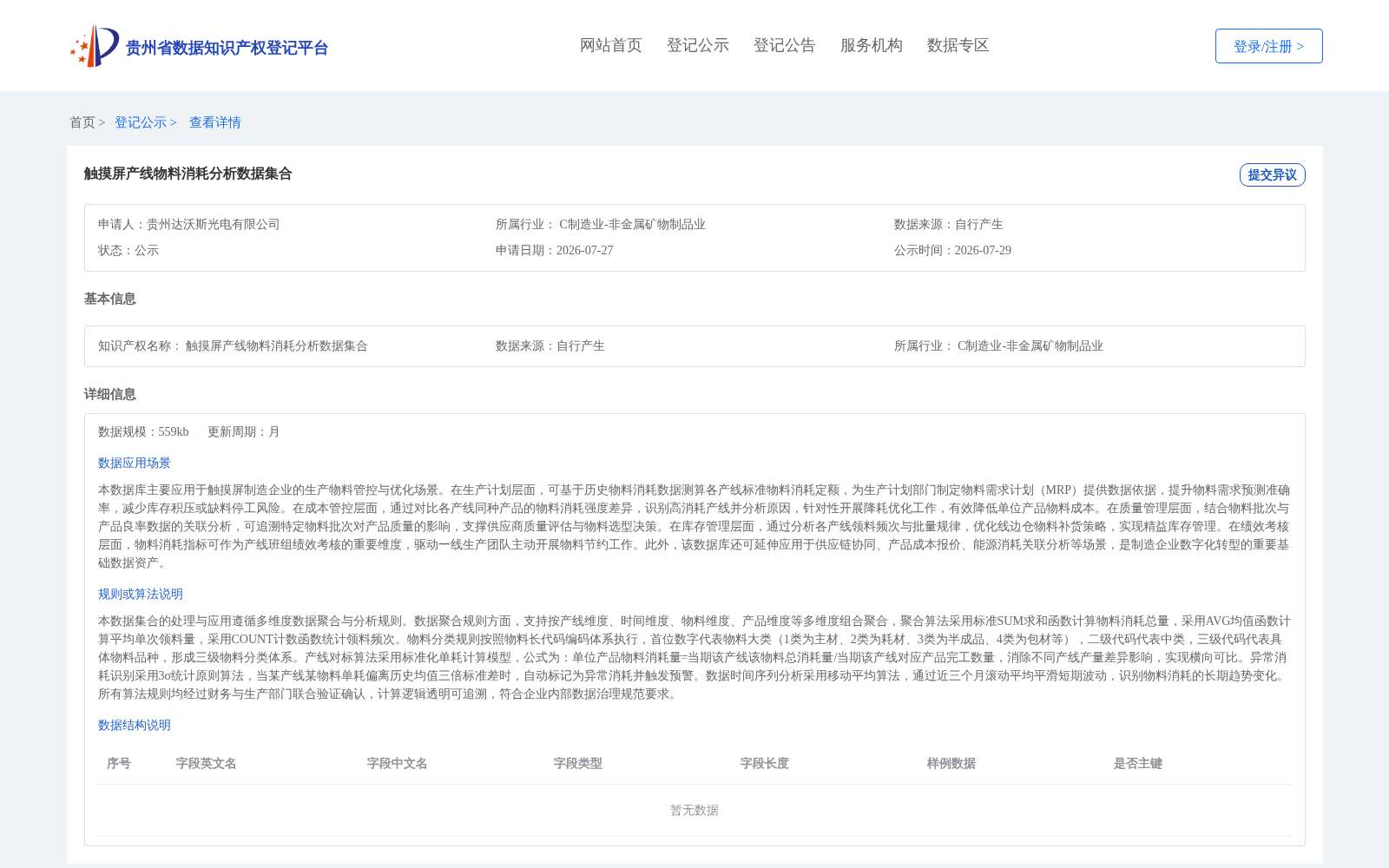
Task: Return to 首页 via breadcrumb
Action: pos(82,122)
